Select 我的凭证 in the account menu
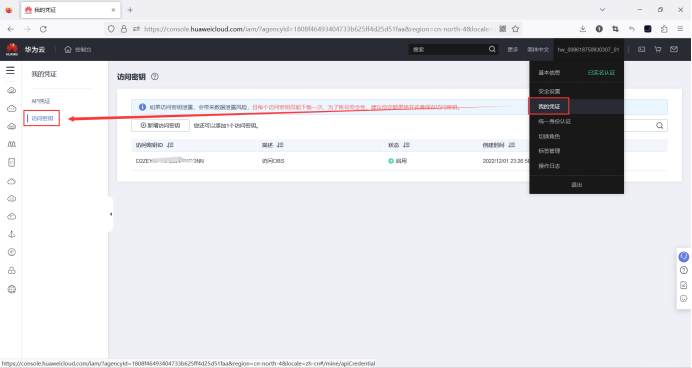The height and width of the screenshot is (368, 692). [549, 106]
